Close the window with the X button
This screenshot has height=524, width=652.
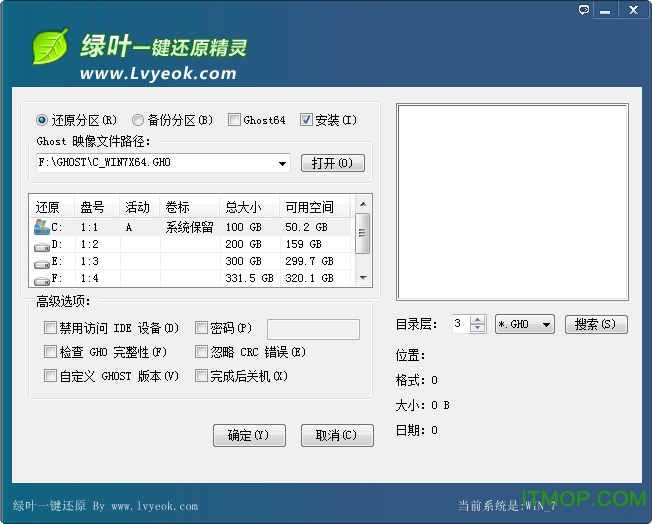point(633,10)
